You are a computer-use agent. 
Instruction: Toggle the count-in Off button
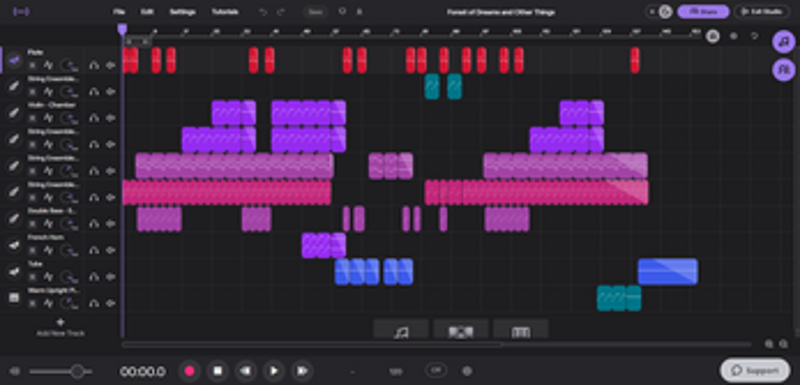click(436, 371)
